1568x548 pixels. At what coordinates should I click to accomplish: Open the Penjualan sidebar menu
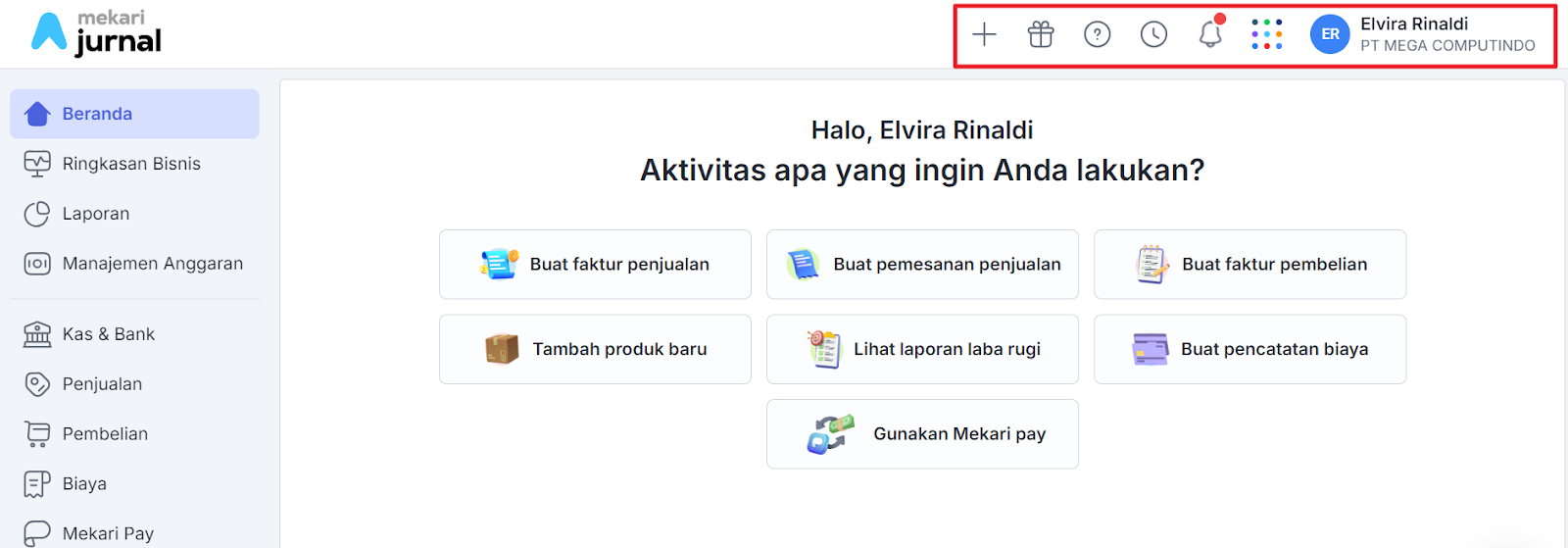tap(134, 384)
